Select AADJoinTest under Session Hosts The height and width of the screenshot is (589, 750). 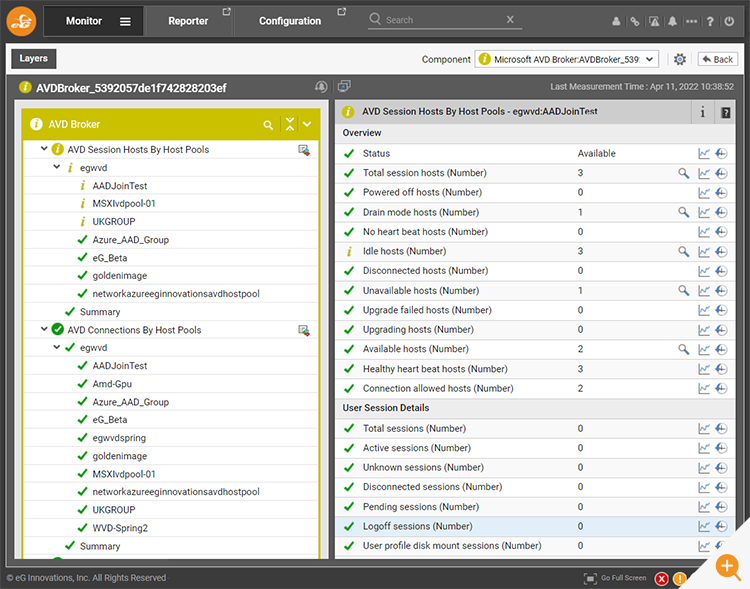(120, 186)
